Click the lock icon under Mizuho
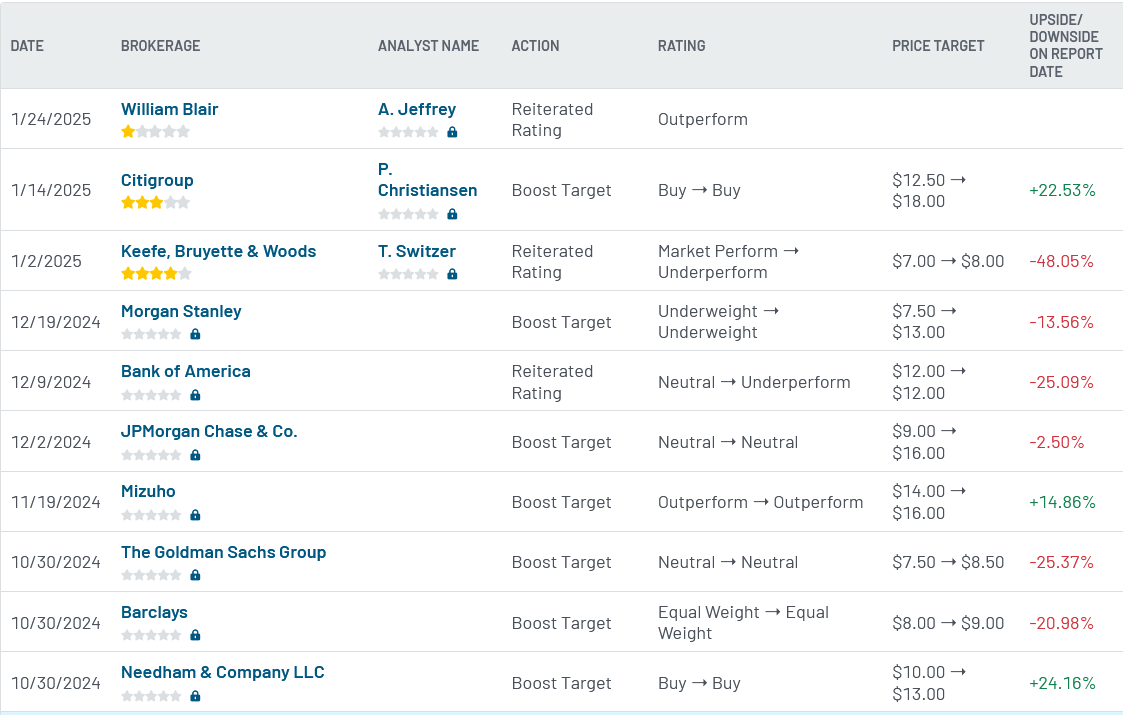1123x715 pixels. [x=195, y=515]
